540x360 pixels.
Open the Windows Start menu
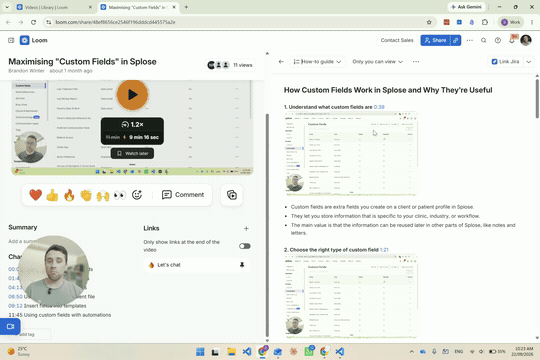coord(200,352)
